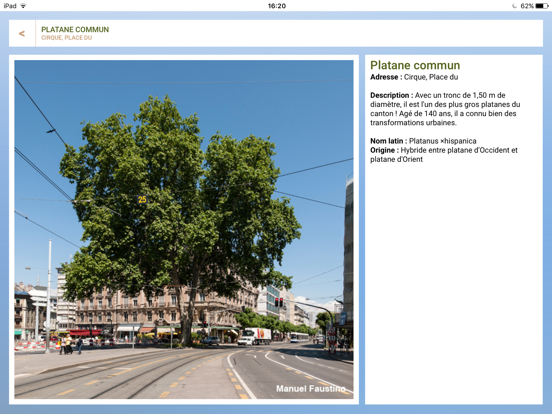Select the "Adresse : Cirque, Place du" line
The width and height of the screenshot is (552, 414).
(x=414, y=77)
